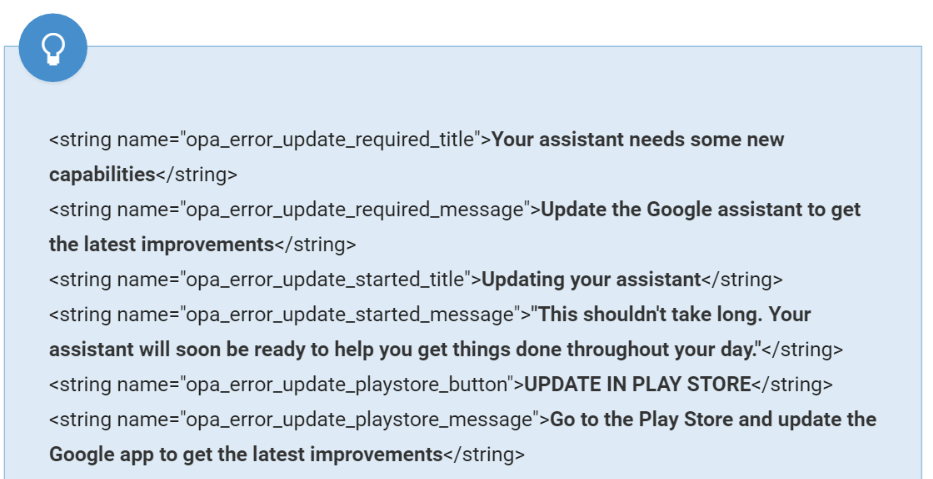Click closing string tag after "UPDATE IN PLAY STORE"
The height and width of the screenshot is (479, 933).
click(x=791, y=384)
